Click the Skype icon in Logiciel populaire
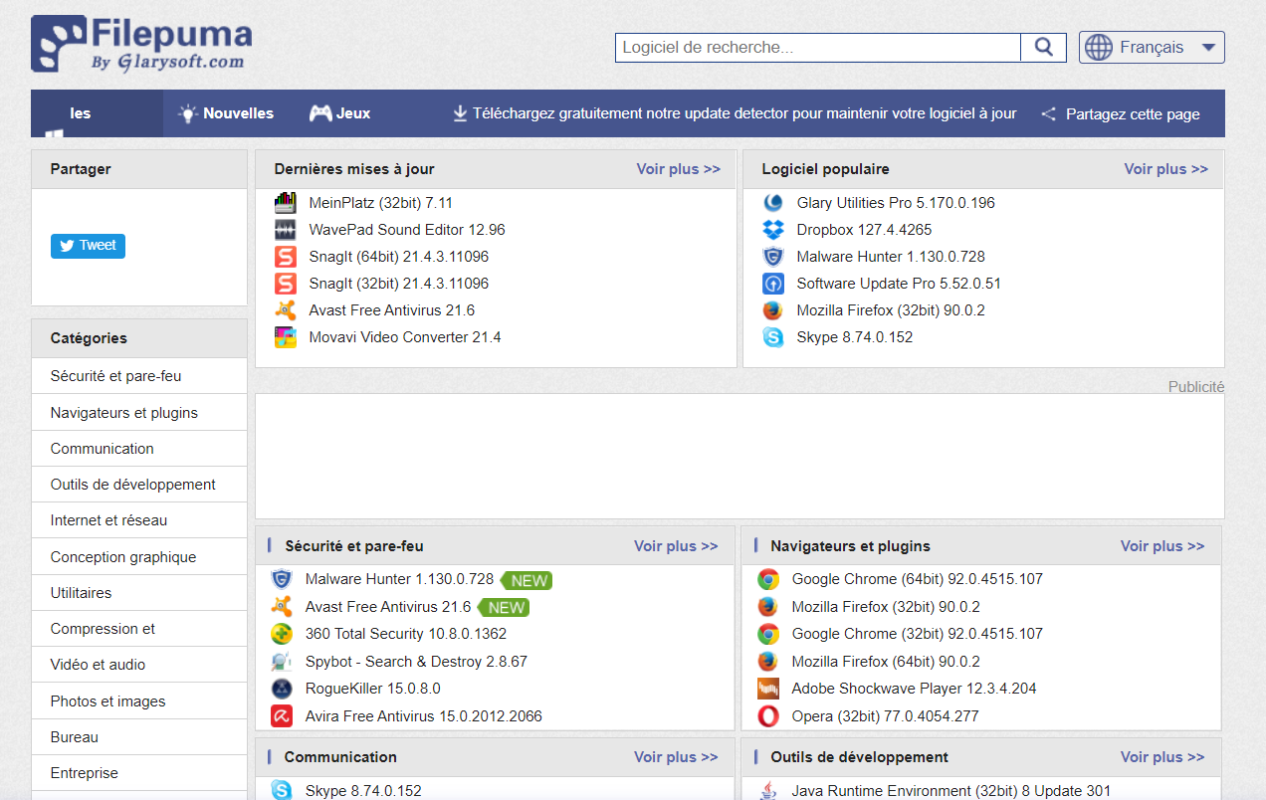This screenshot has height=800, width=1266. click(773, 337)
